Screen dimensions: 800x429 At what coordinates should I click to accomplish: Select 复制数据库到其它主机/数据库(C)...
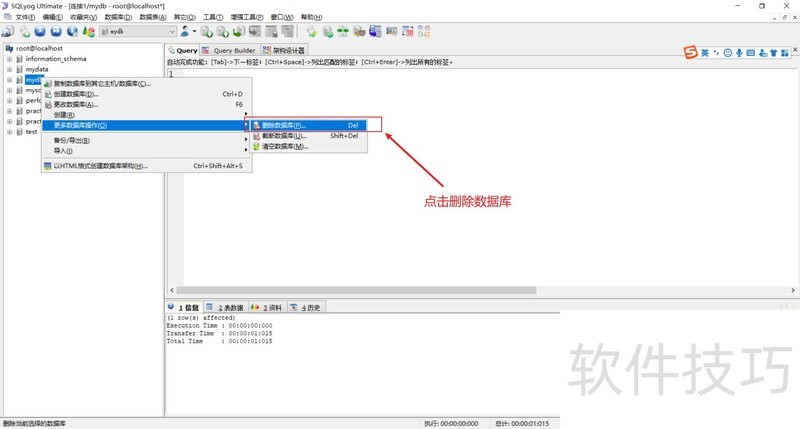coord(146,84)
